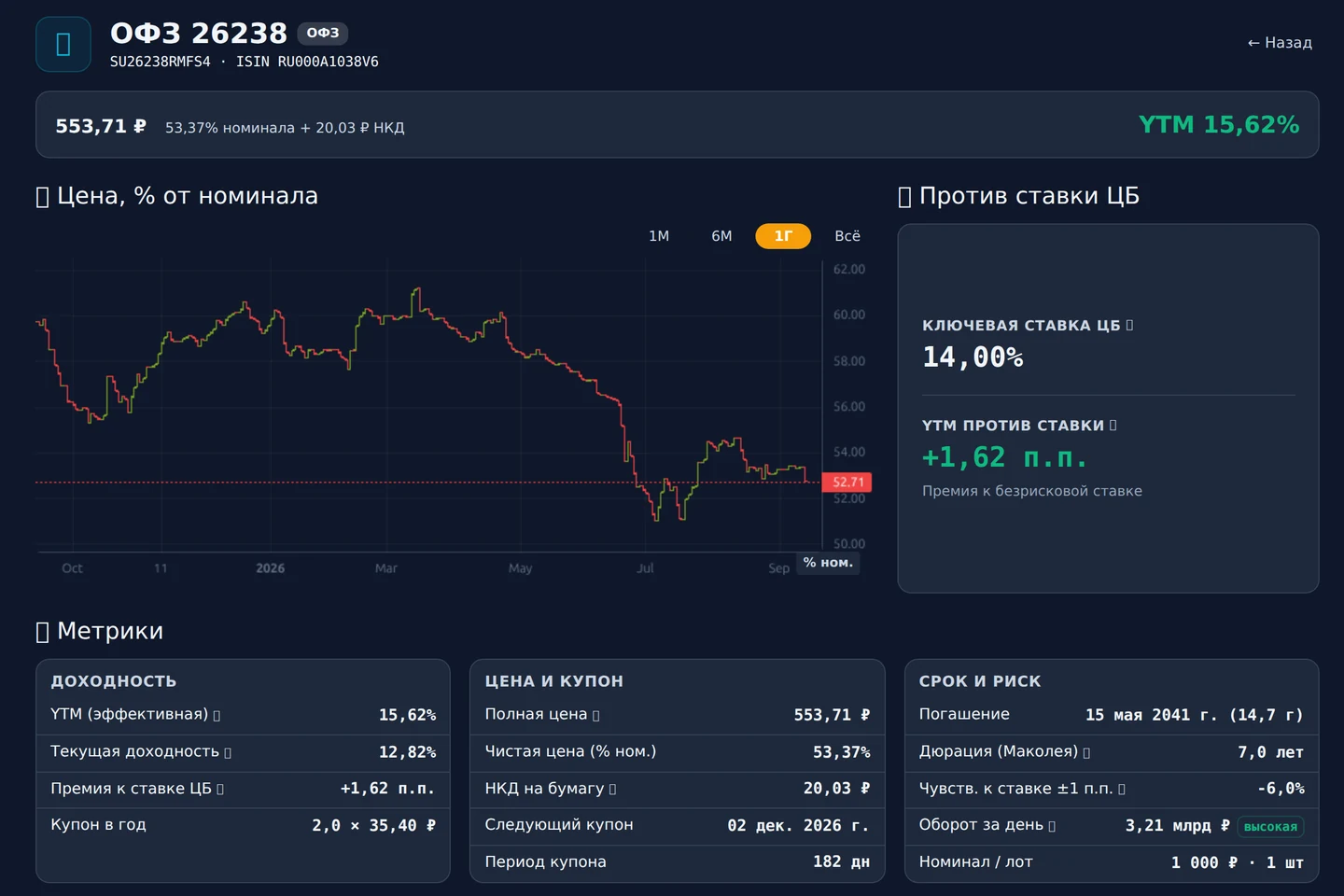
Task: Click 'Премия к безрисковой ставке' caption
Action: pos(1032,491)
